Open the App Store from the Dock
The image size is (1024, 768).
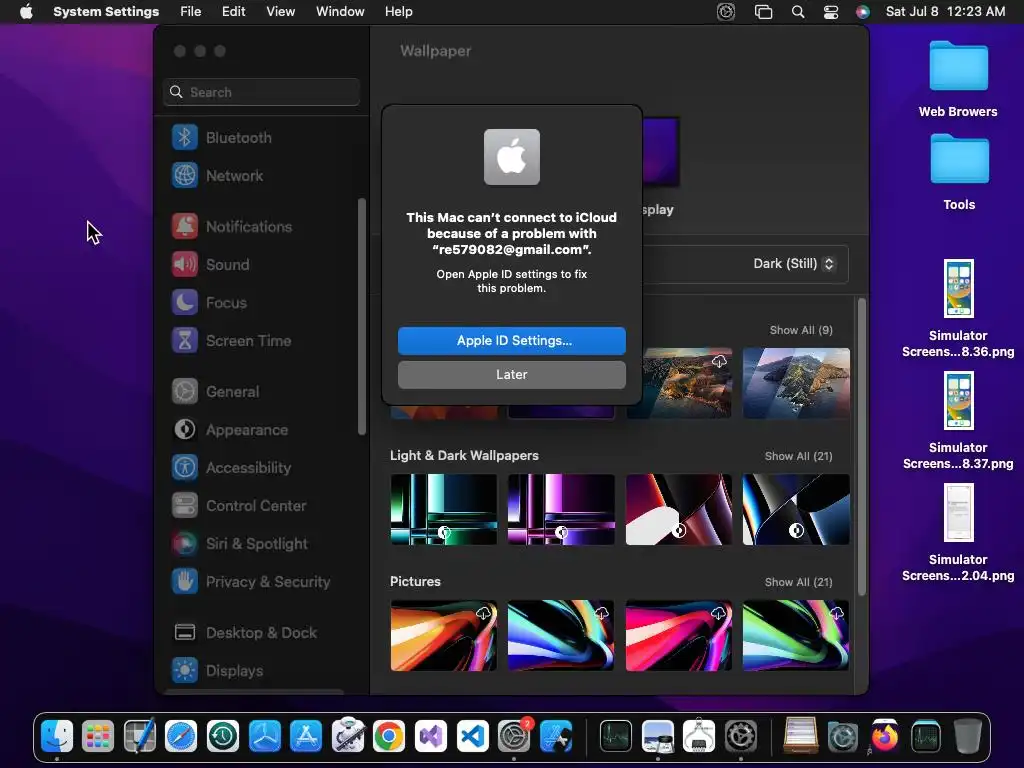[306, 736]
